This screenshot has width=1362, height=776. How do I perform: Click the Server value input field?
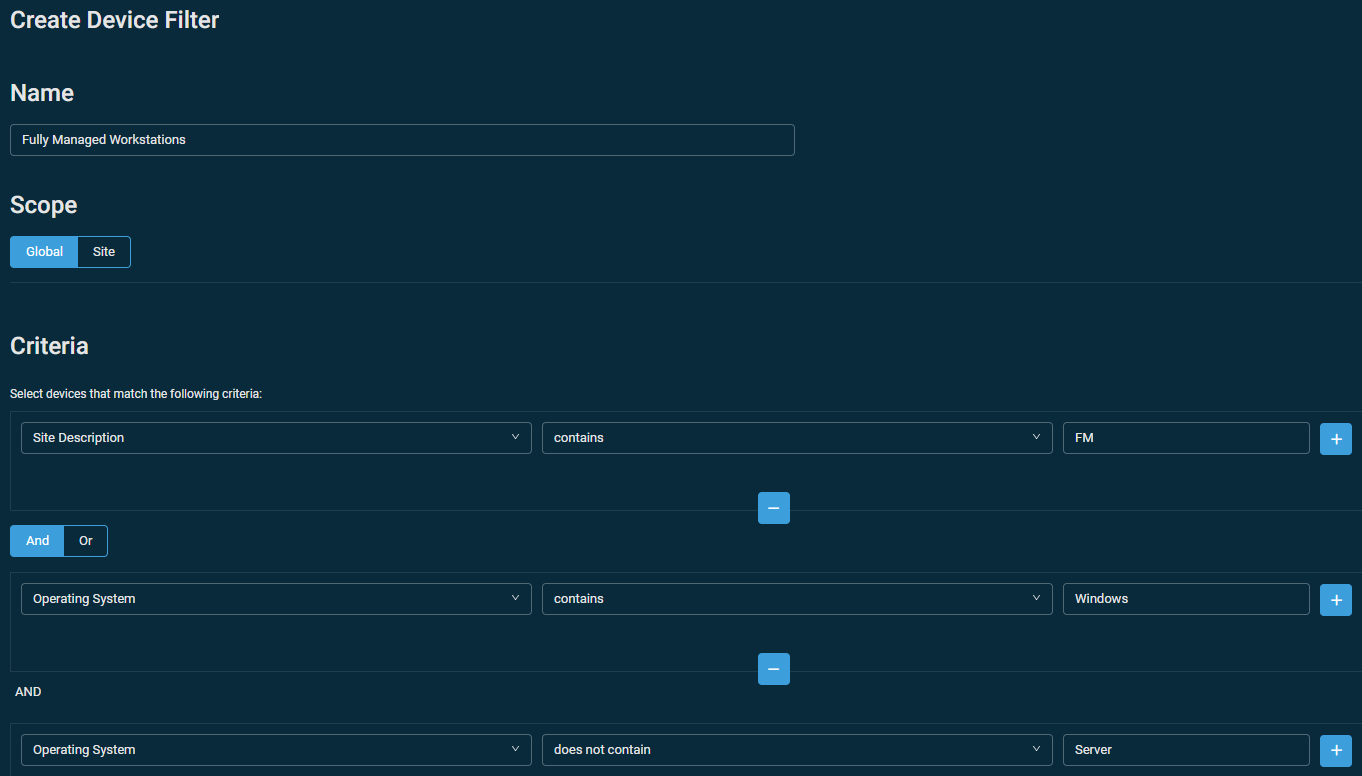coord(1186,749)
